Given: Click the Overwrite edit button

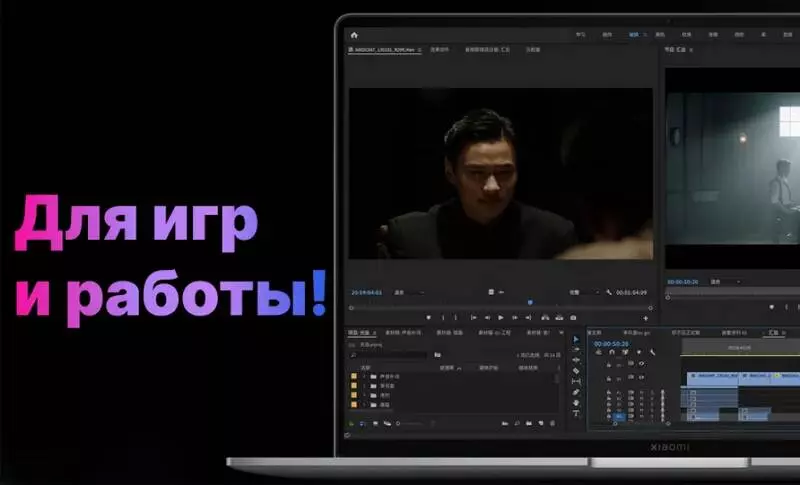Looking at the screenshot, I should point(559,318).
